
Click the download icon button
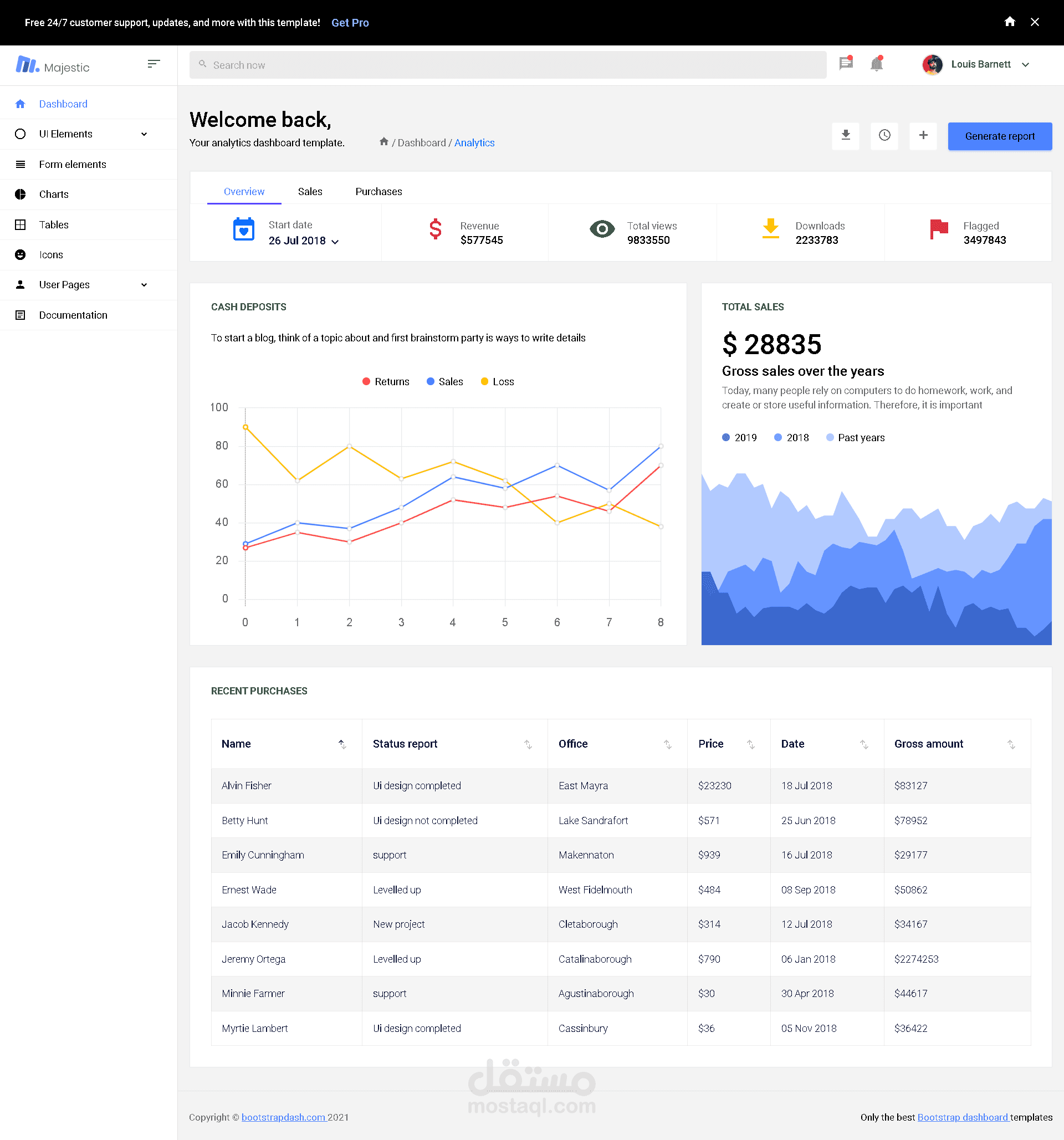[845, 136]
